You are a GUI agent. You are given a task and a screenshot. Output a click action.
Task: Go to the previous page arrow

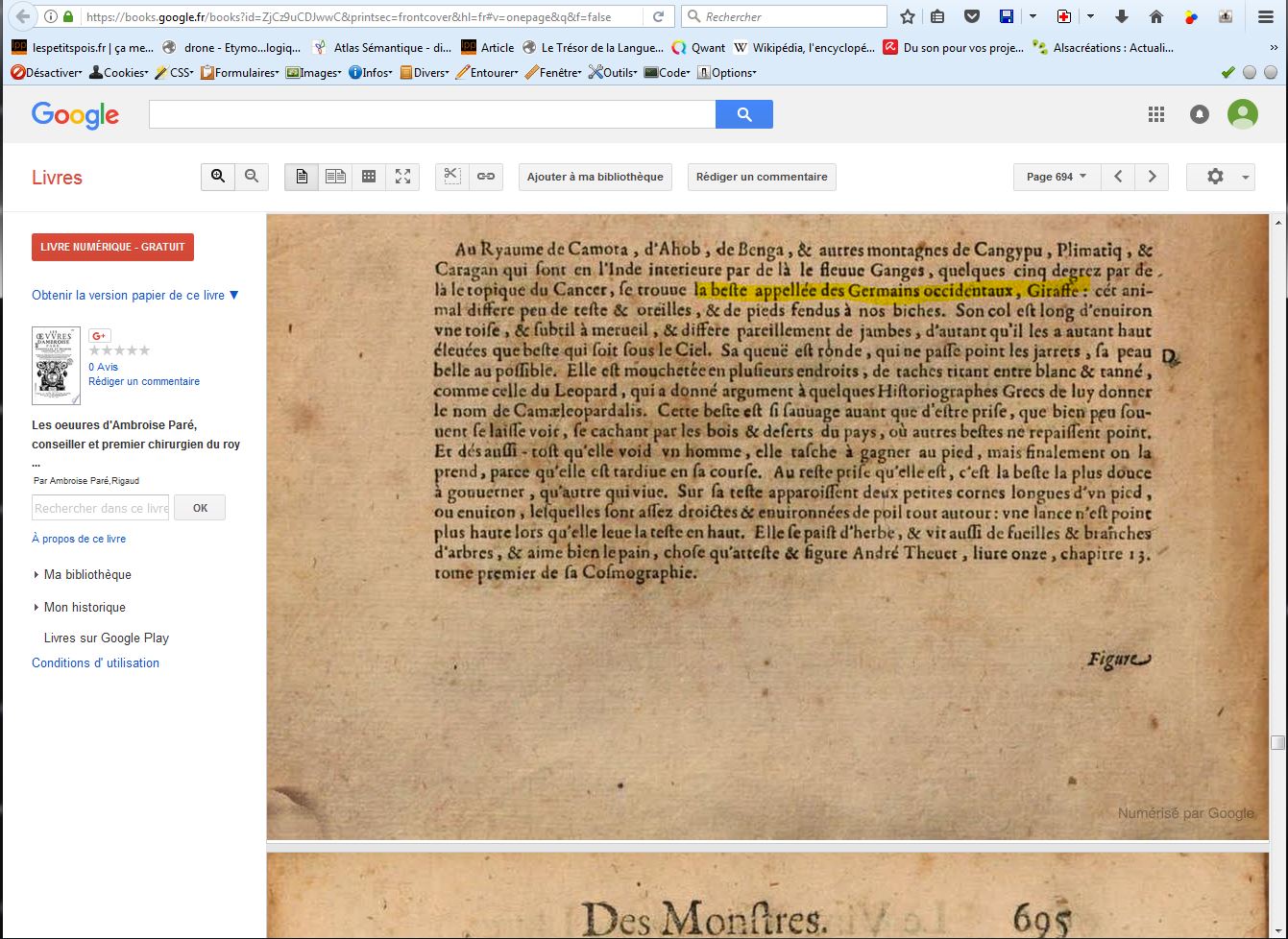[x=1118, y=177]
